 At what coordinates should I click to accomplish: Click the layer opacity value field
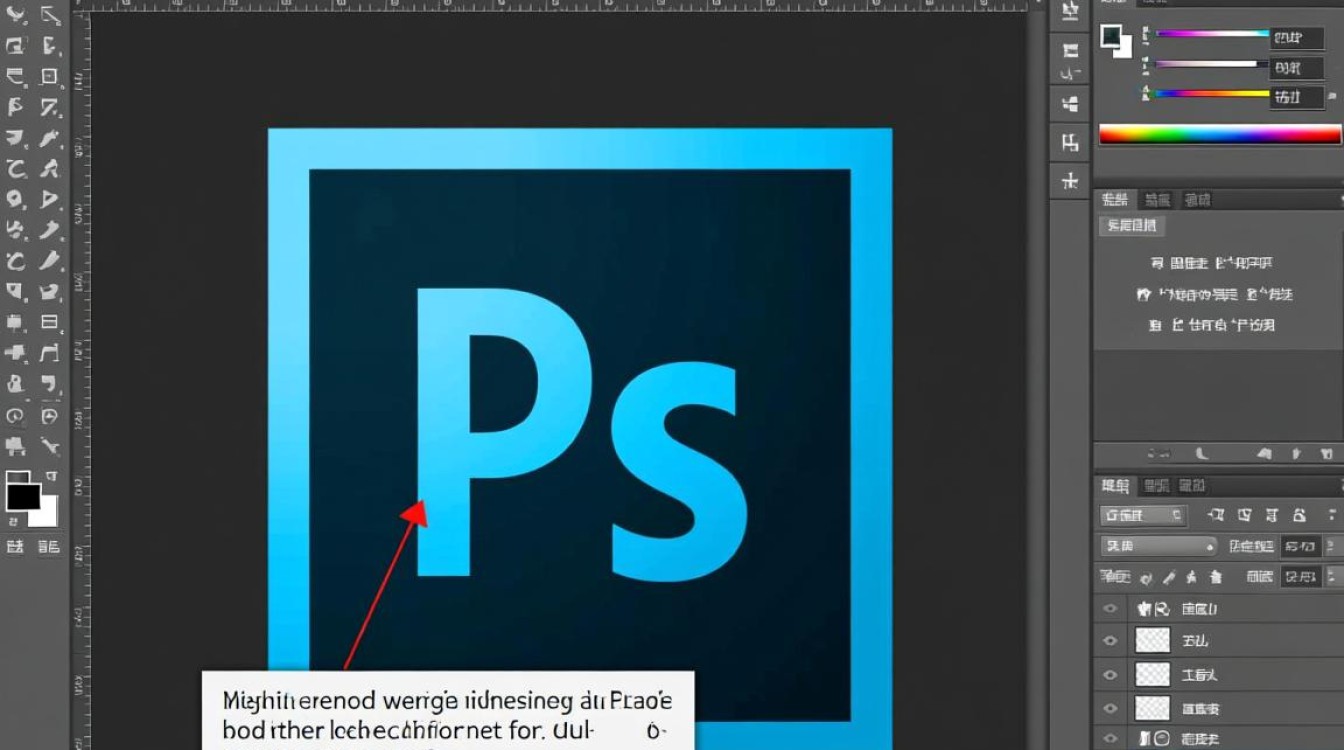tap(1299, 546)
